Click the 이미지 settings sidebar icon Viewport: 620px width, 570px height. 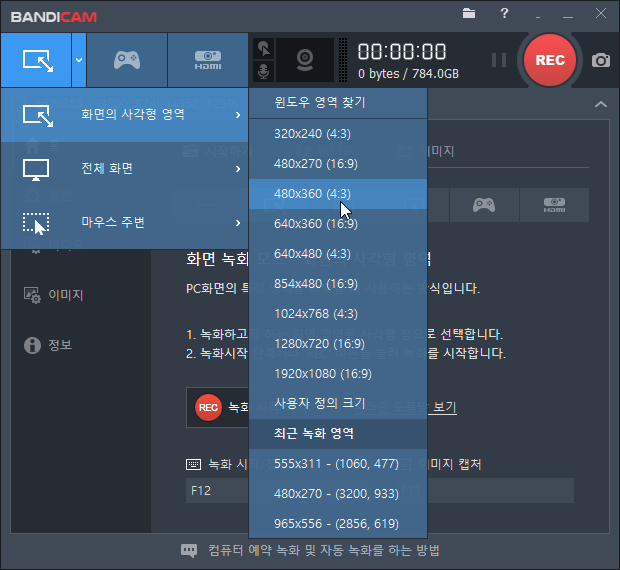[x=32, y=295]
